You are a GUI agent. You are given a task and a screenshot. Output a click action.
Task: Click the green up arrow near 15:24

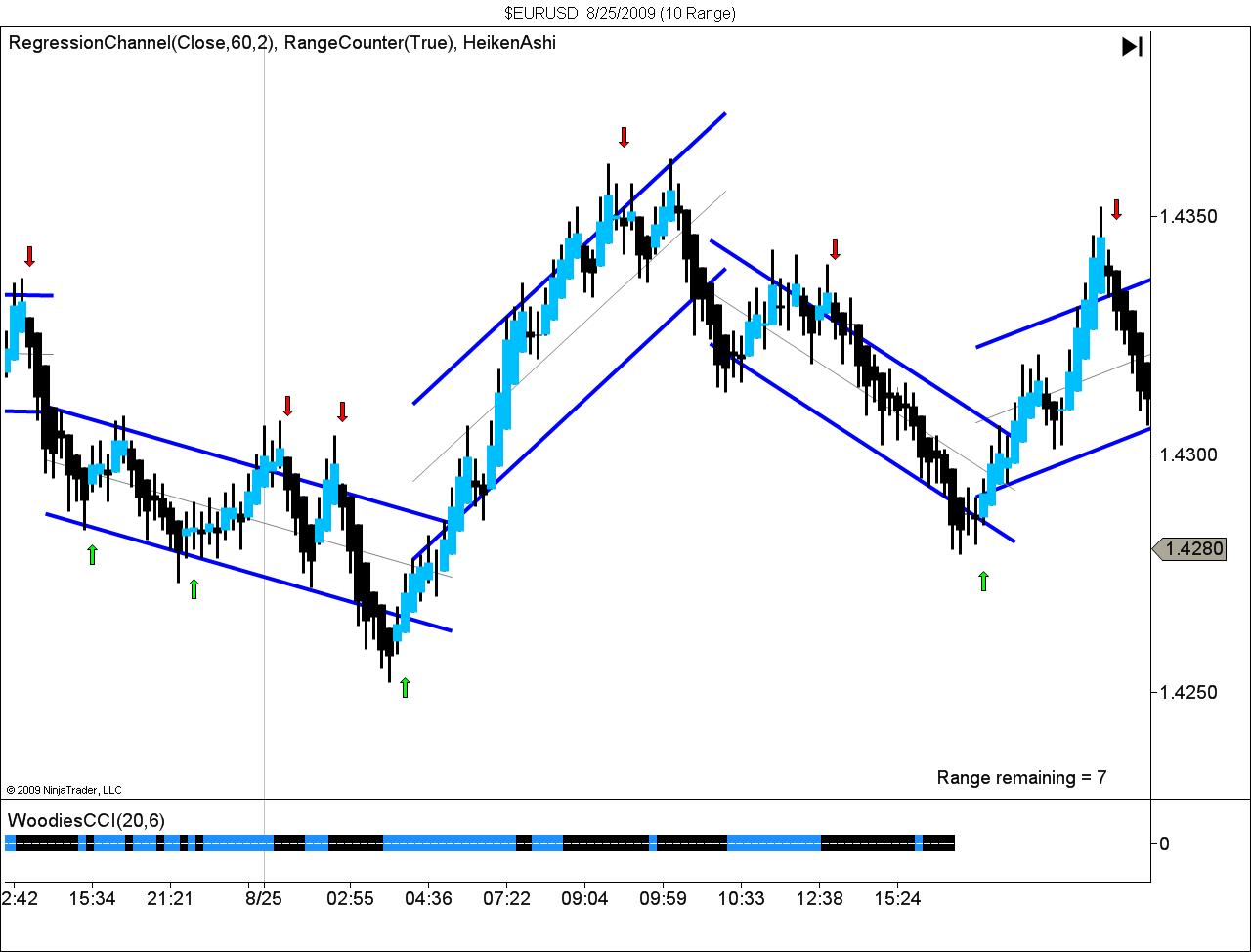(984, 580)
